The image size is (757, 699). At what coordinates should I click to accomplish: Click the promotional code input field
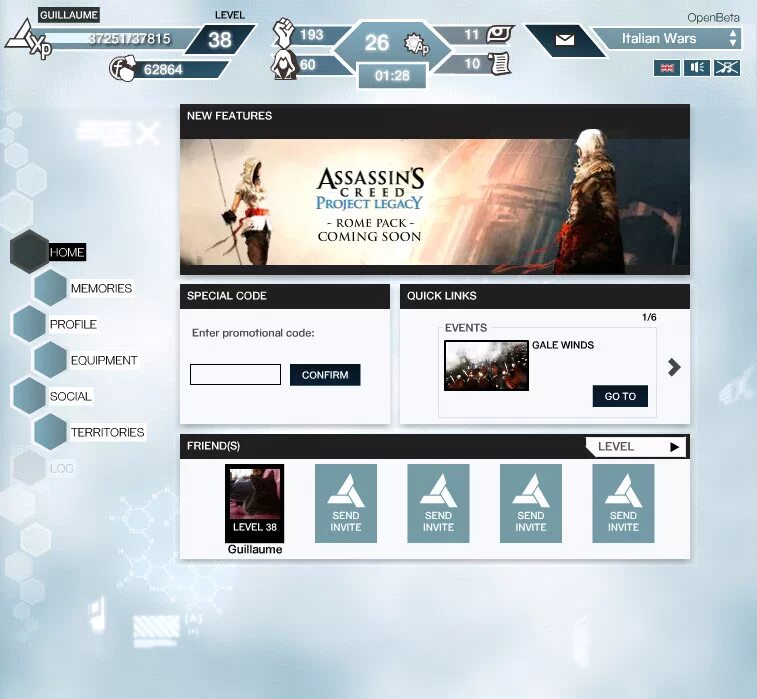[235, 375]
